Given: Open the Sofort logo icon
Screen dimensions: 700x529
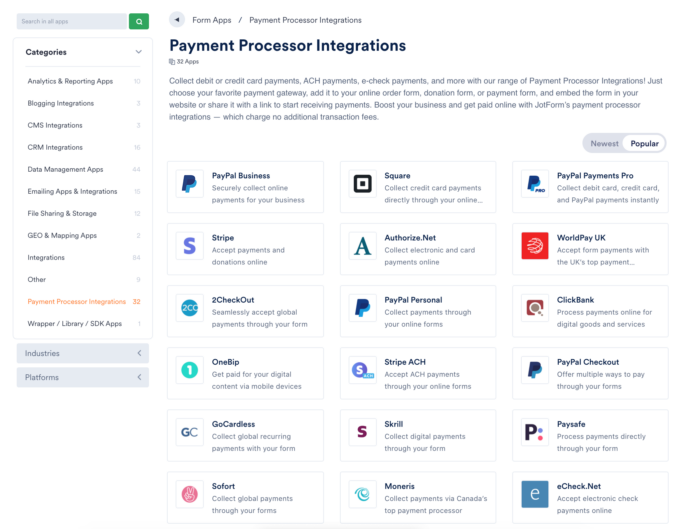Looking at the screenshot, I should click(189, 494).
